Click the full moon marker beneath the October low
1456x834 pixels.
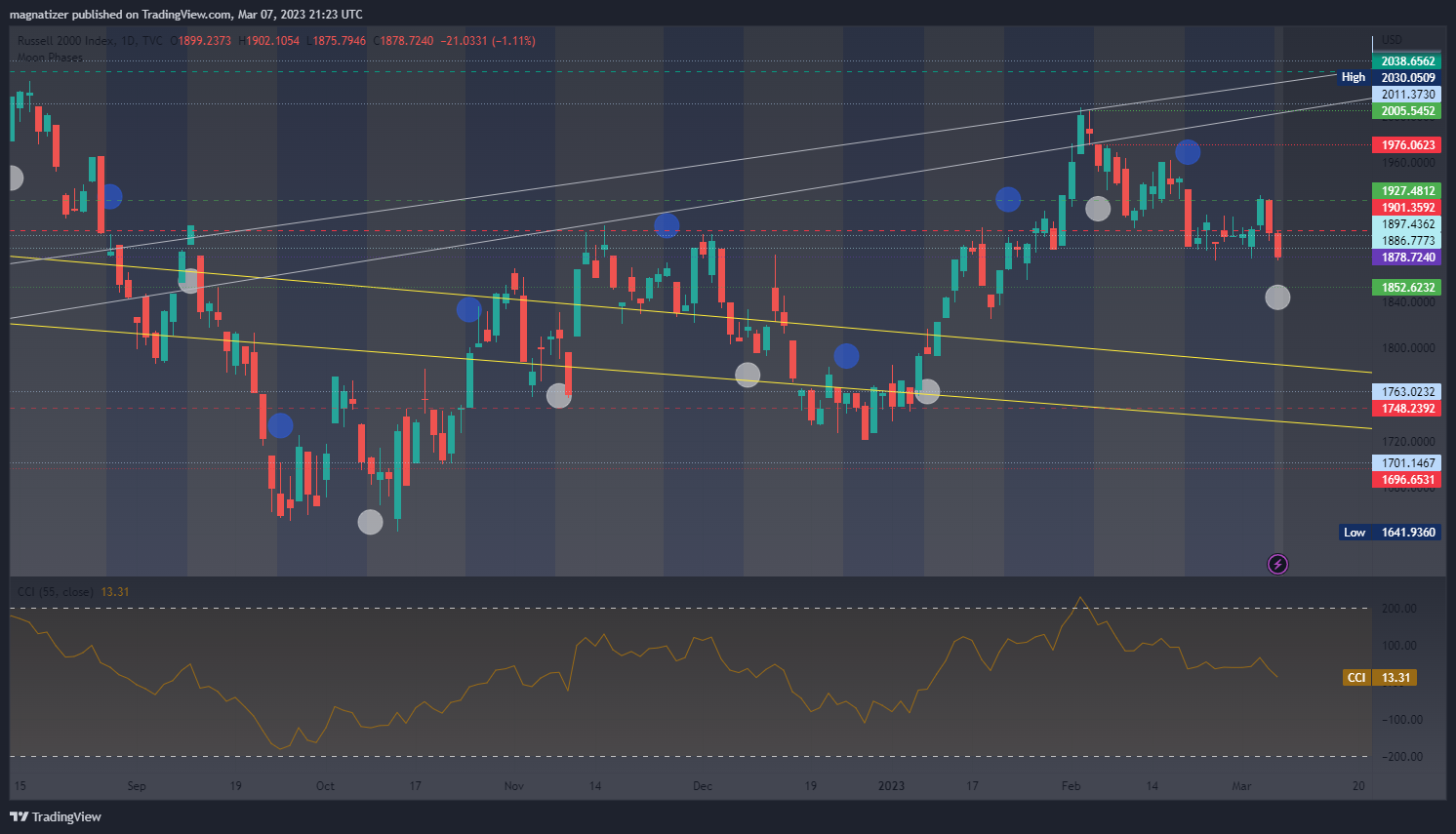click(x=370, y=522)
